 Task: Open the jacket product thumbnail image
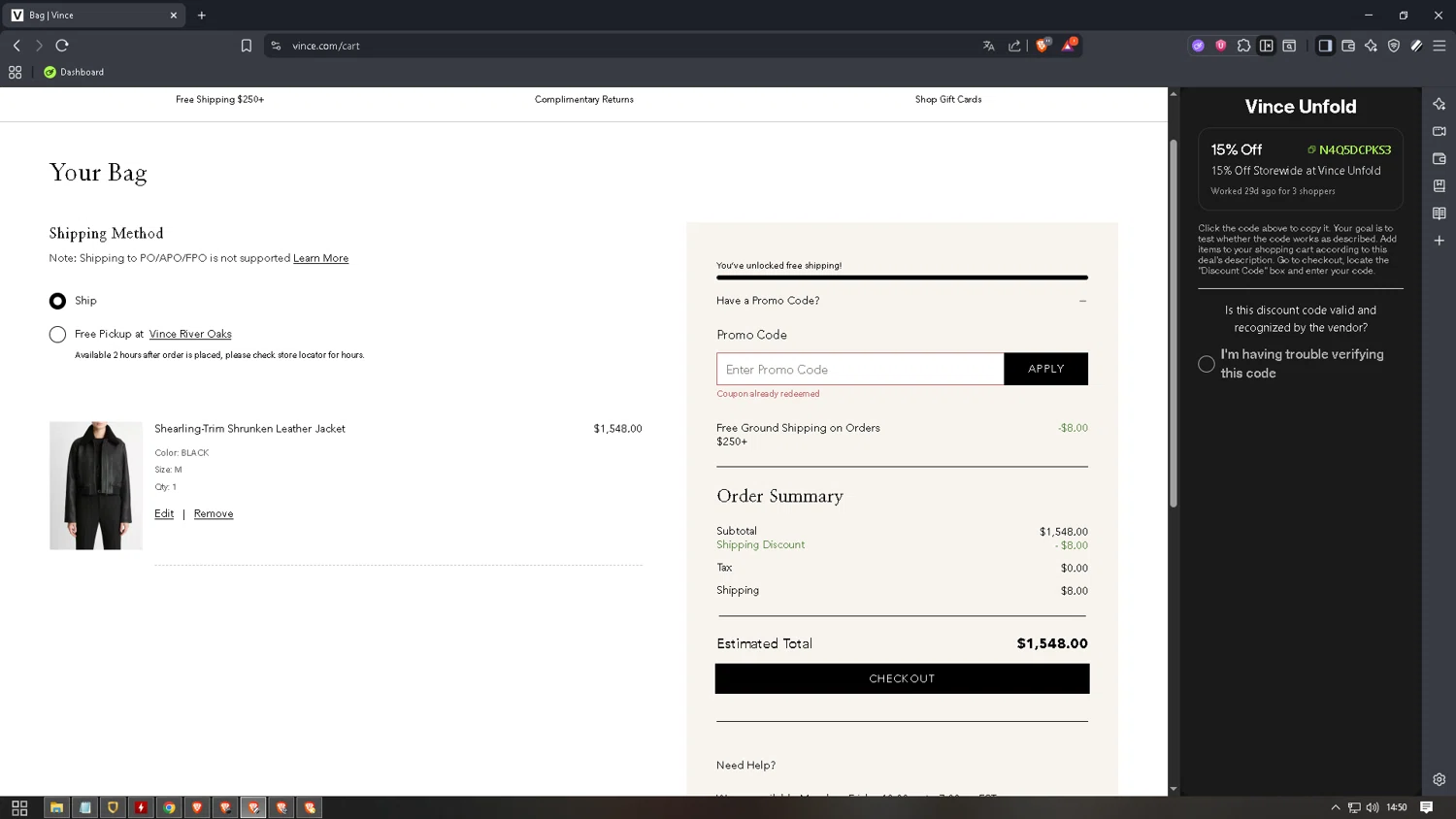point(96,485)
